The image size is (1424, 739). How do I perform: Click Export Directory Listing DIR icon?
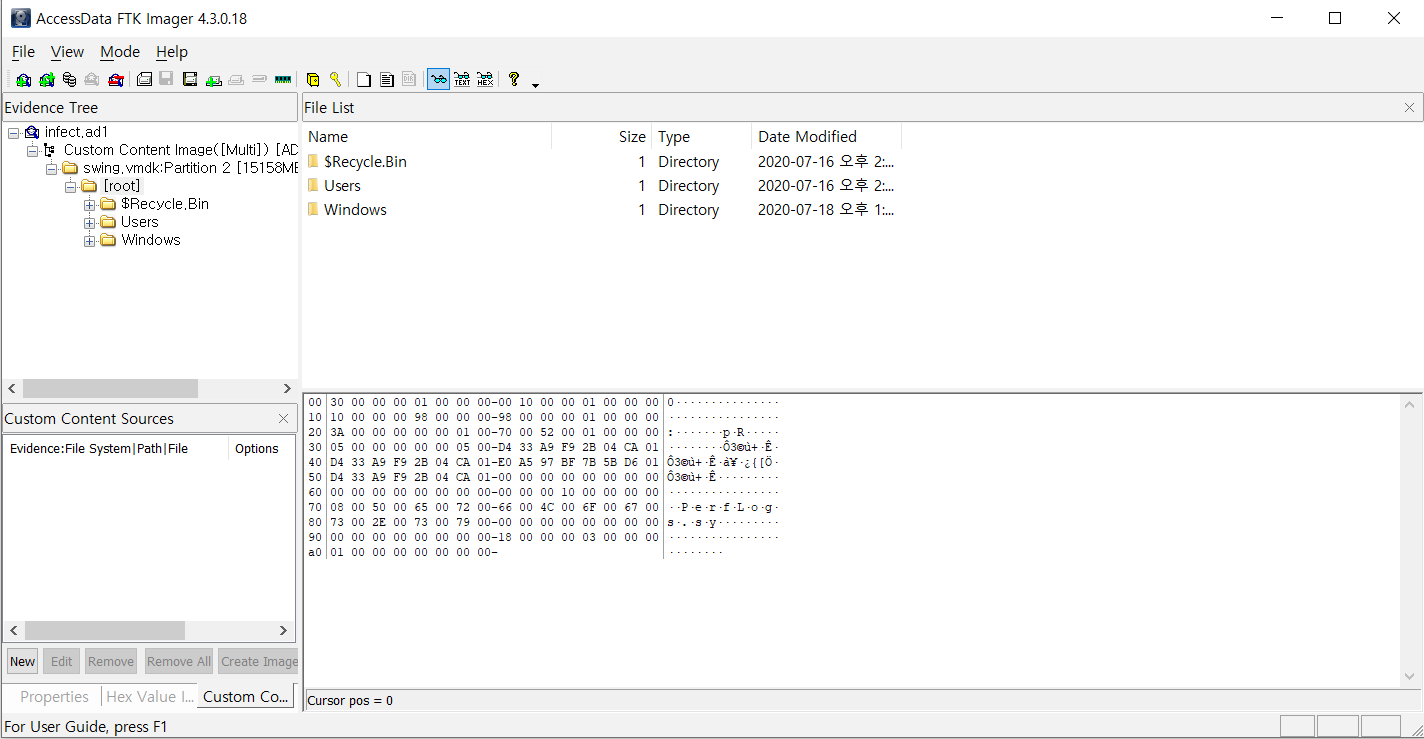click(409, 79)
